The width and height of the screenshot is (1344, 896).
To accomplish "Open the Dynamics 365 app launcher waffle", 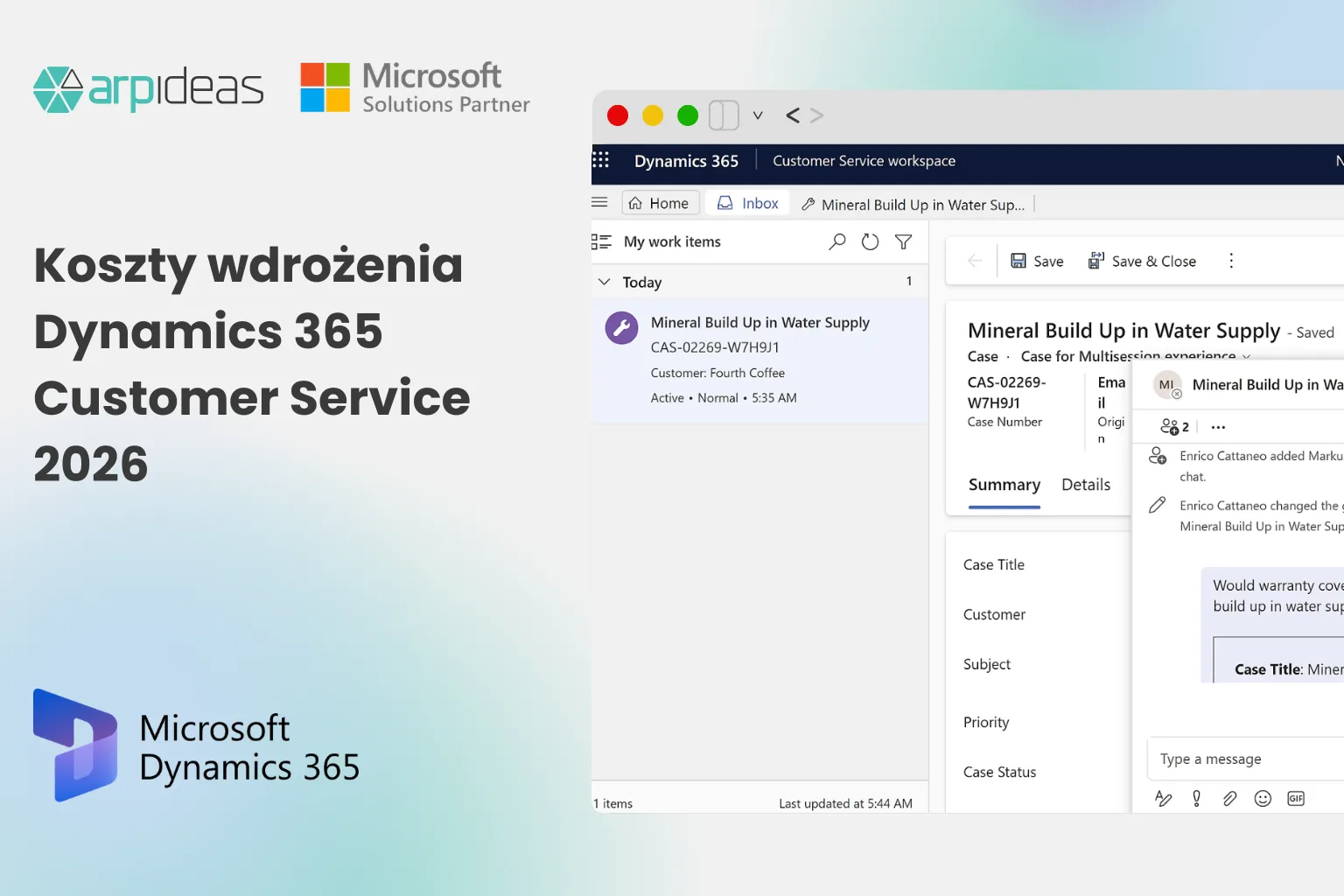I will [x=601, y=160].
